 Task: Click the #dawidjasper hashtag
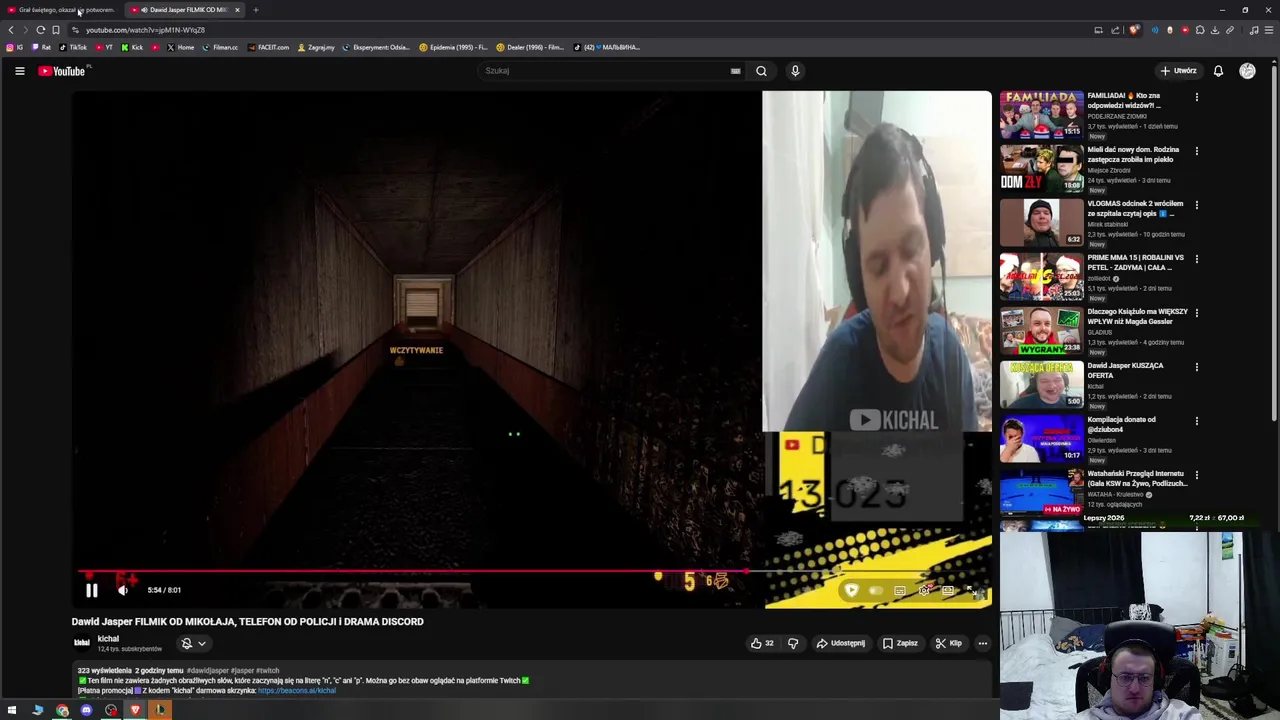tap(207, 671)
